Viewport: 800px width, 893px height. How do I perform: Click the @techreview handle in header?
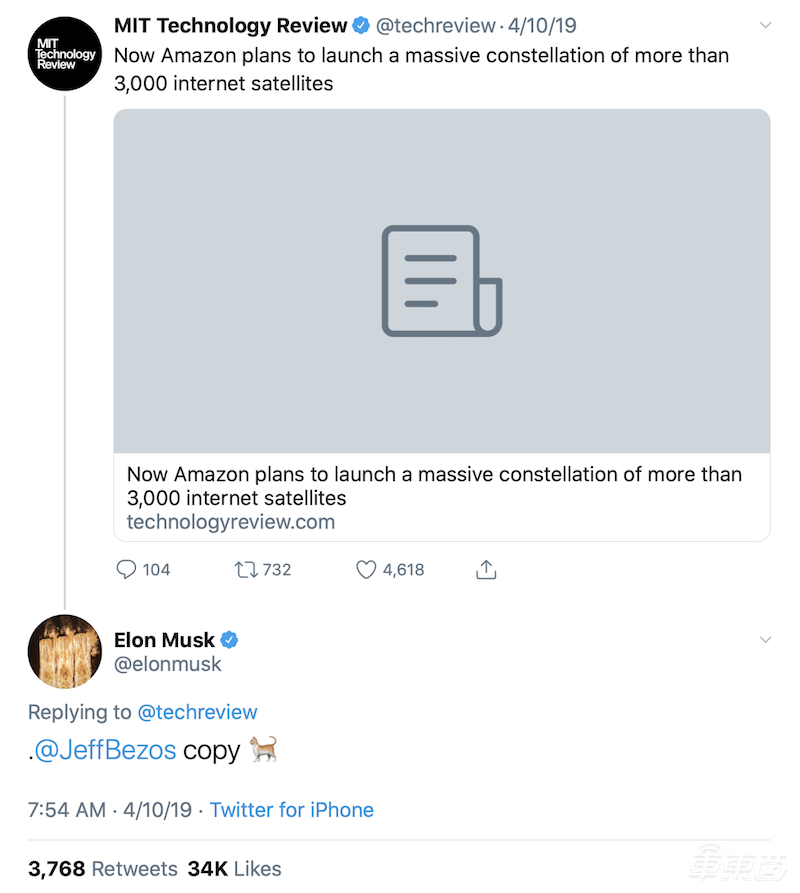click(x=435, y=26)
